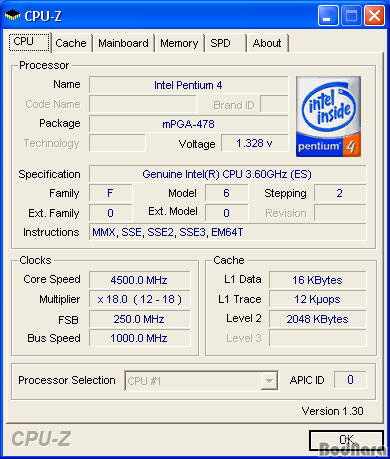Click the Multiplier x 18.0 field
390x459 pixels.
pos(139,299)
